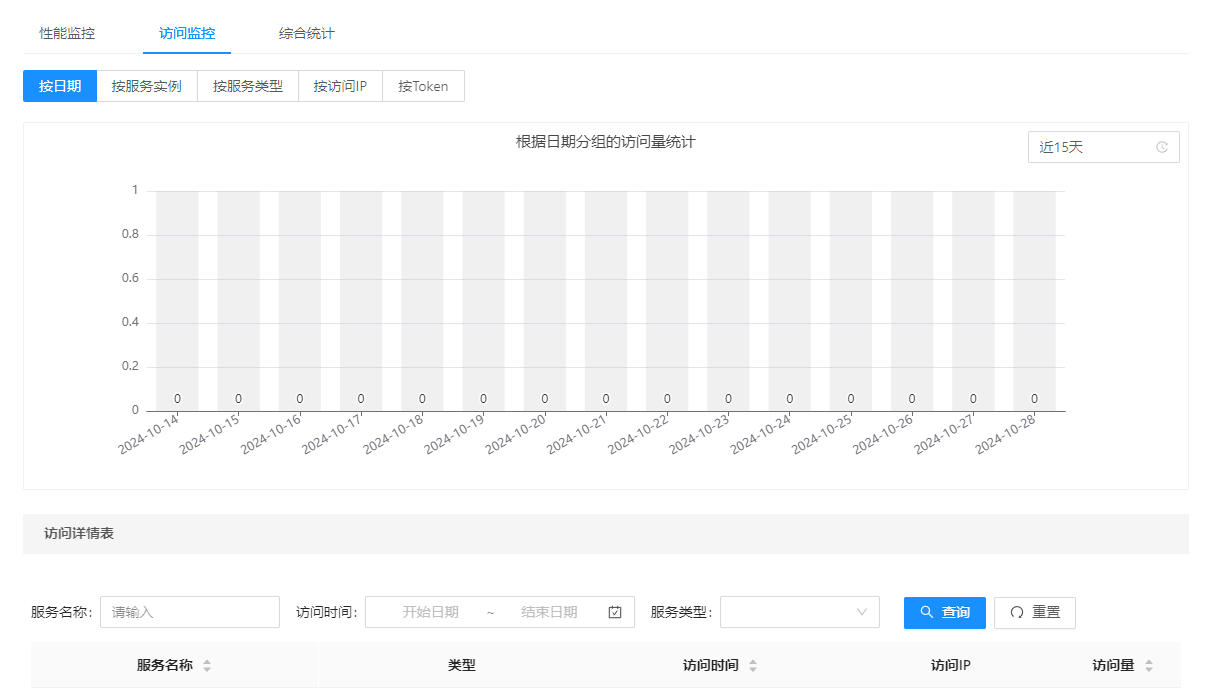Click the 查询 search button

945,613
